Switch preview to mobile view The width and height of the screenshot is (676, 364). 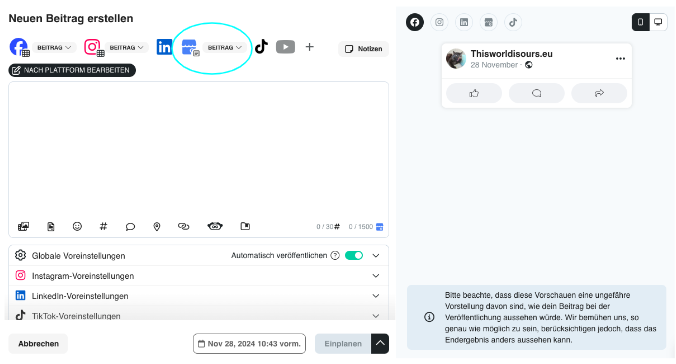click(641, 22)
